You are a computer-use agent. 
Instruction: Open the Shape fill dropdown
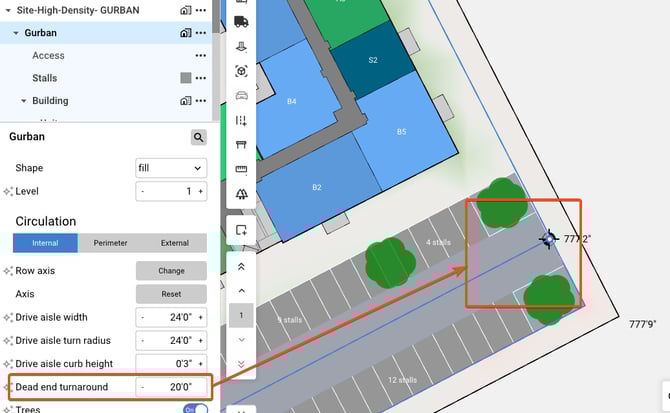(x=171, y=168)
